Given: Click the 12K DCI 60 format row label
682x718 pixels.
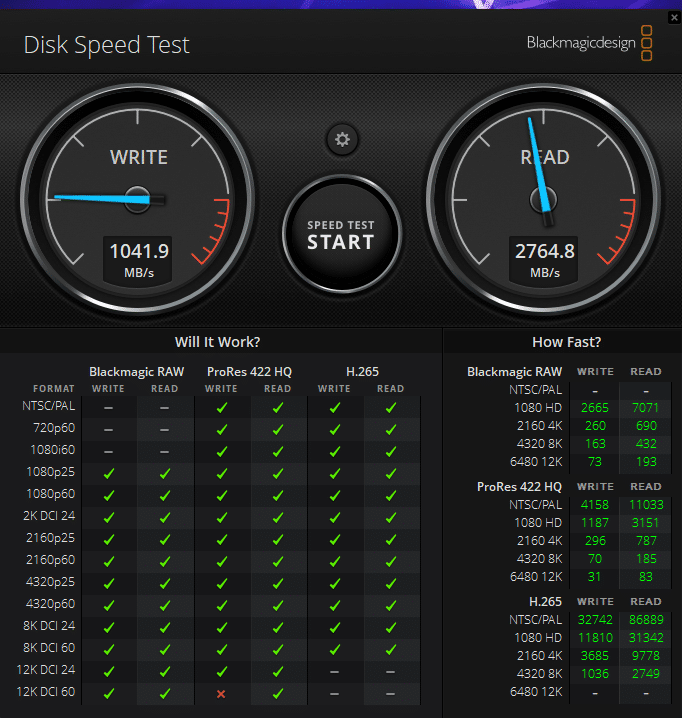Looking at the screenshot, I should (x=46, y=691).
